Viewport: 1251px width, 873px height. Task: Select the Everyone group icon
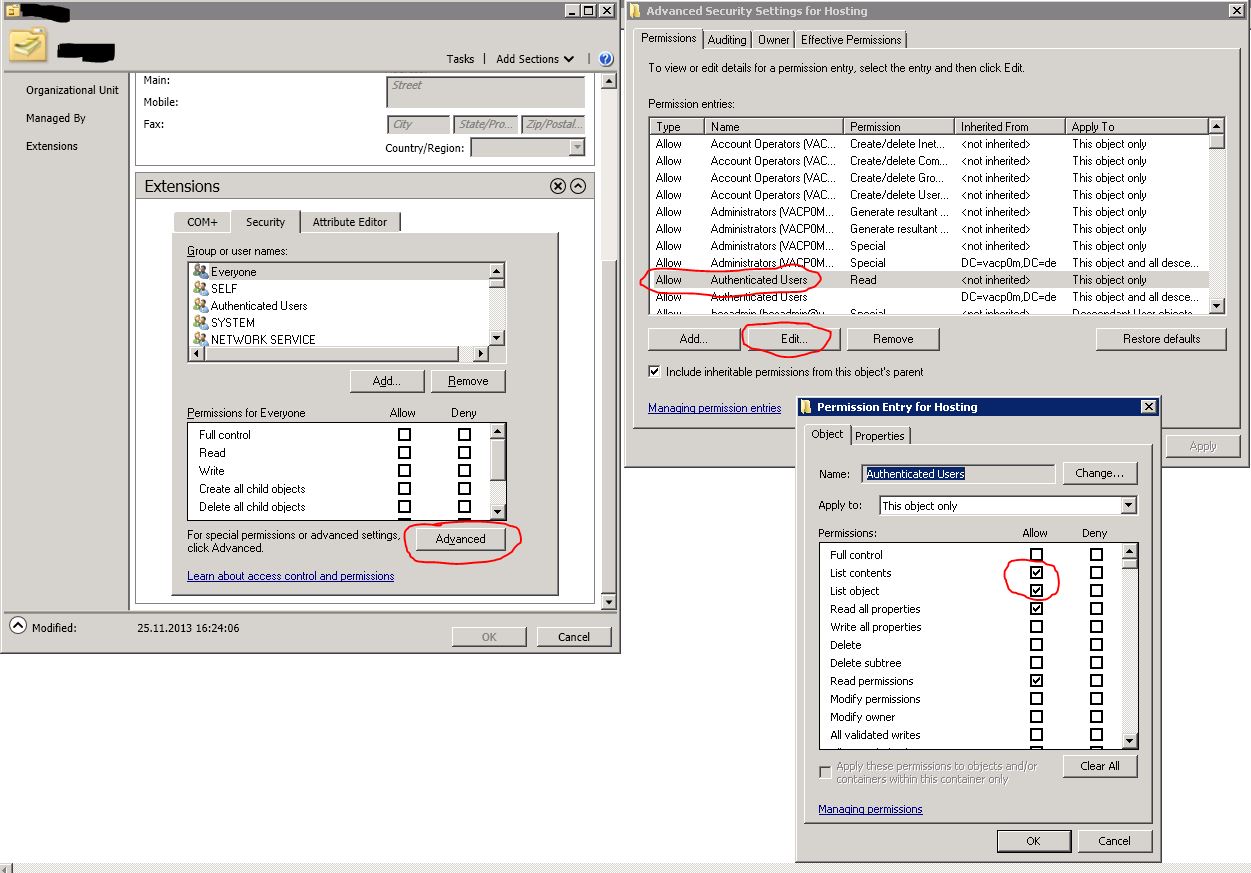click(x=203, y=271)
